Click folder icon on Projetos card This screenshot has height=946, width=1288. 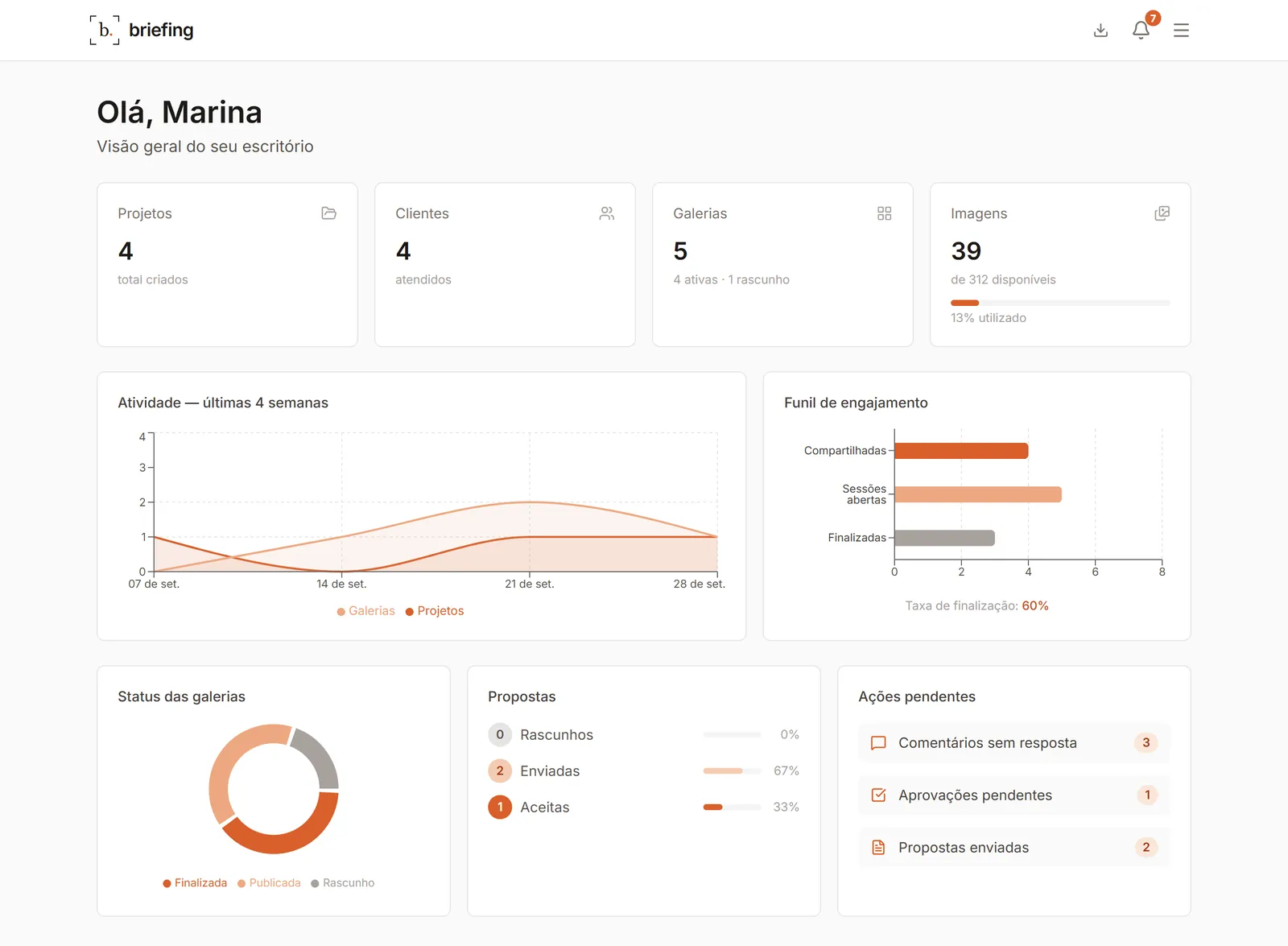click(x=328, y=213)
